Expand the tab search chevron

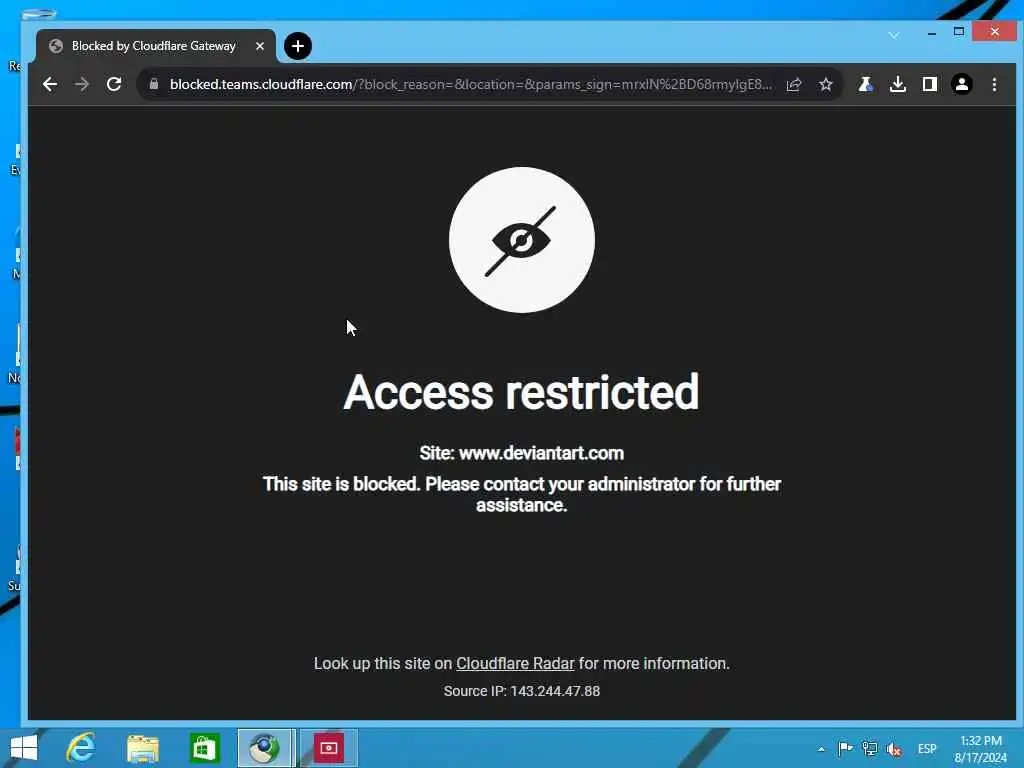pos(893,35)
